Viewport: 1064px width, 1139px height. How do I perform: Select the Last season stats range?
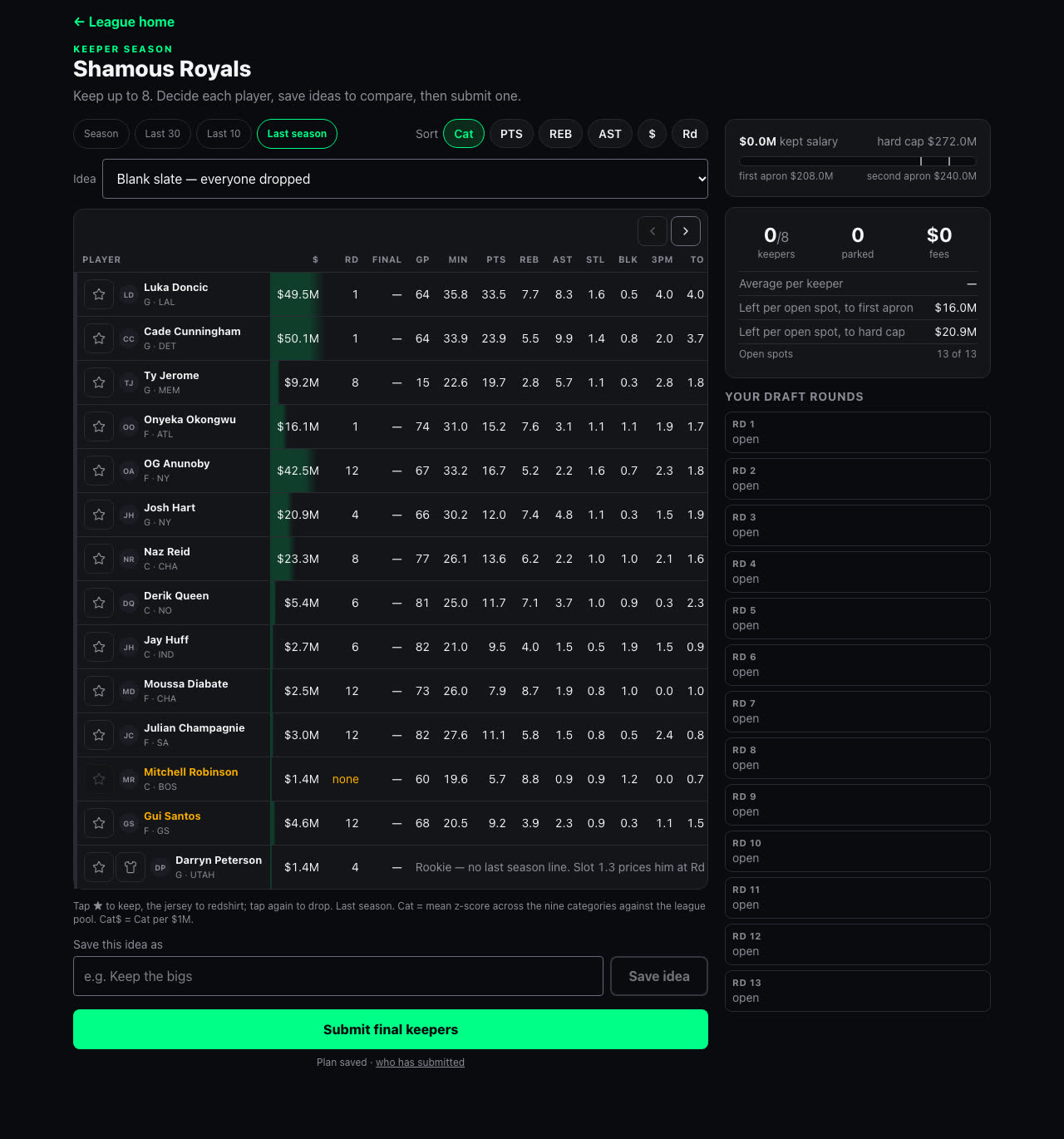click(x=297, y=134)
